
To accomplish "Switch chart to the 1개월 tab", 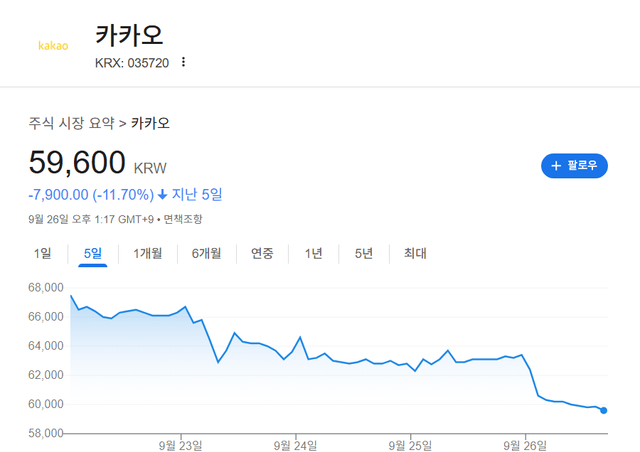I will (x=149, y=253).
